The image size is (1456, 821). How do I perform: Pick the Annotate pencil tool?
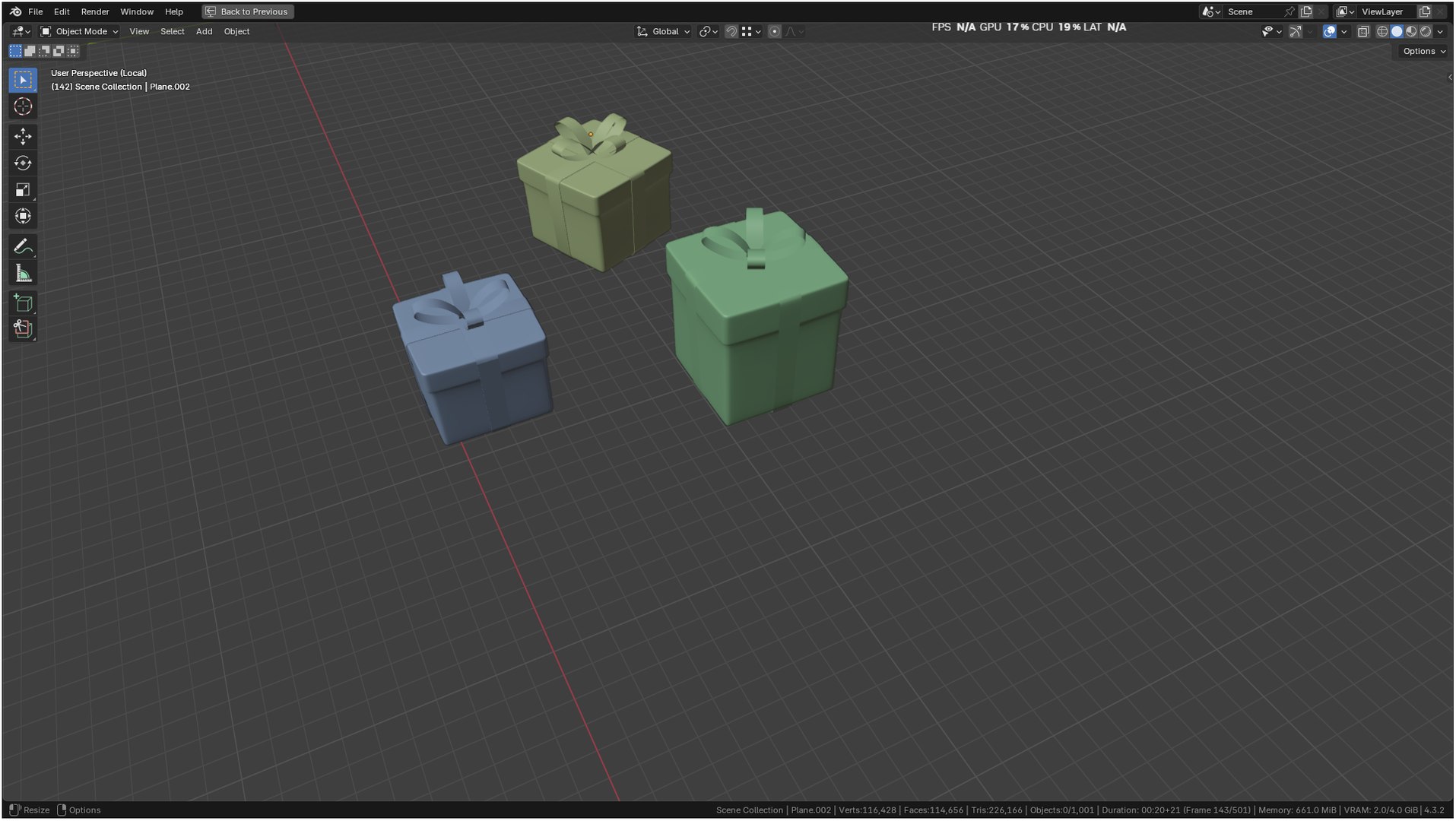point(23,246)
